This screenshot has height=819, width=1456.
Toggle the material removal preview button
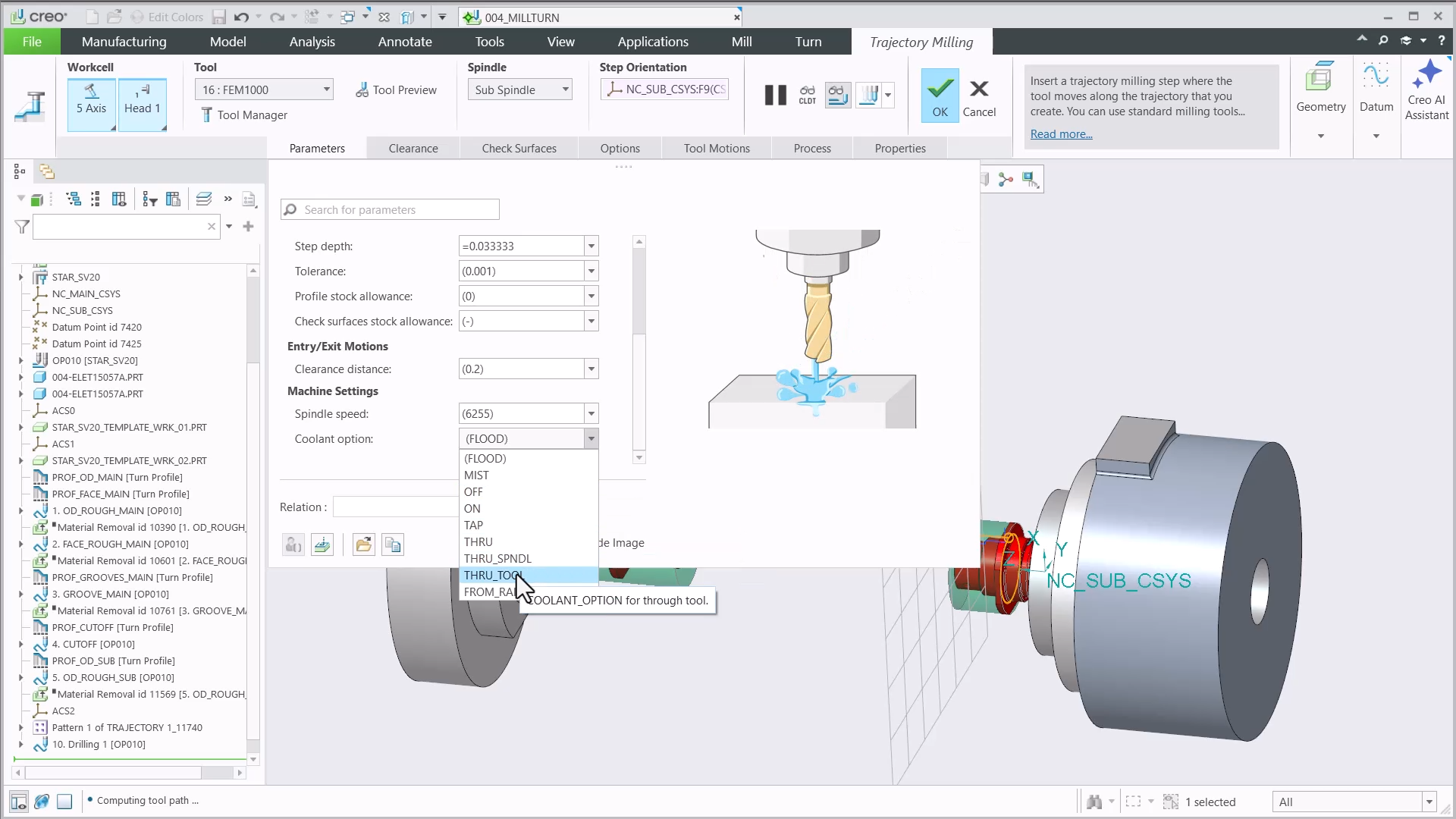[x=869, y=95]
